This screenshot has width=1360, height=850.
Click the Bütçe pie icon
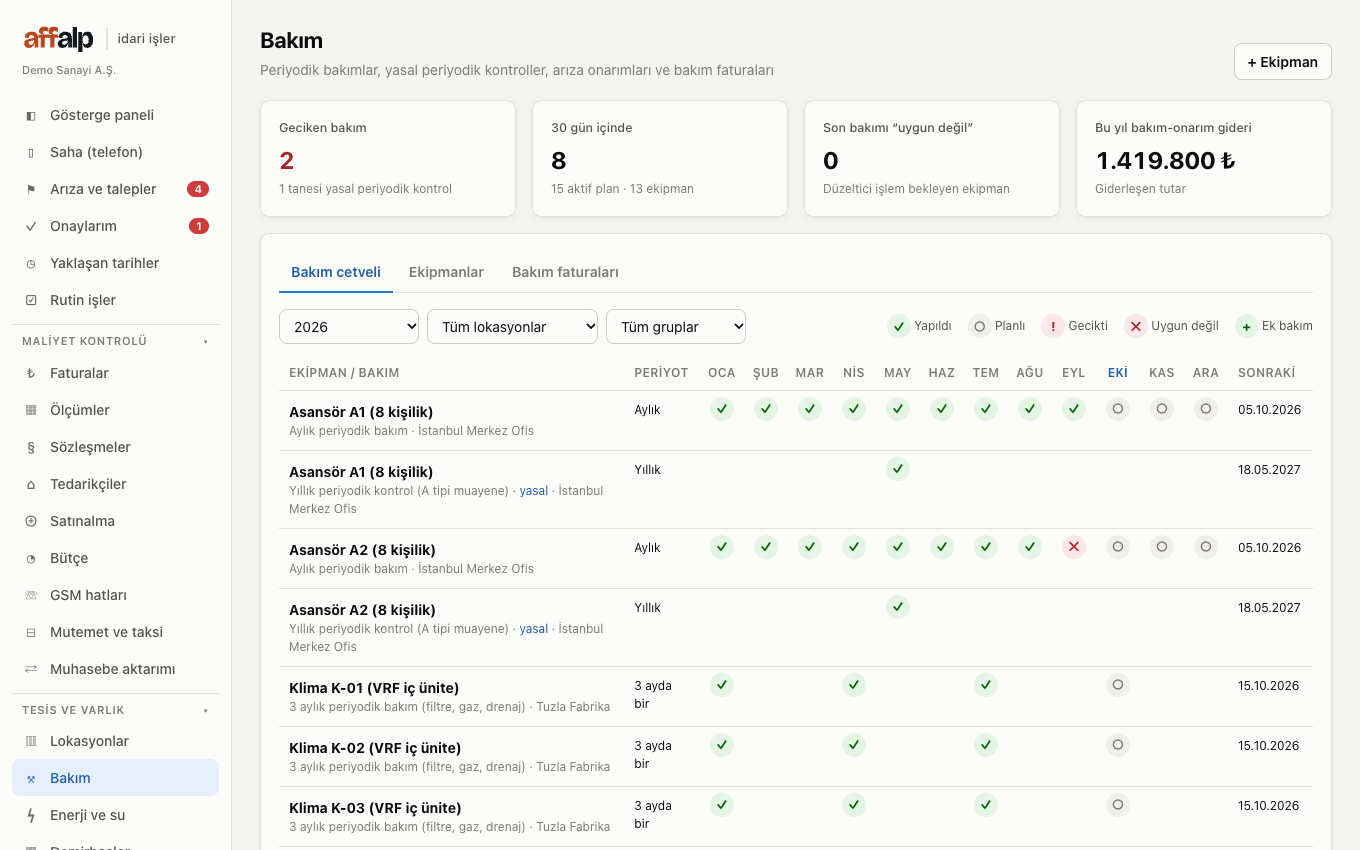[31, 558]
